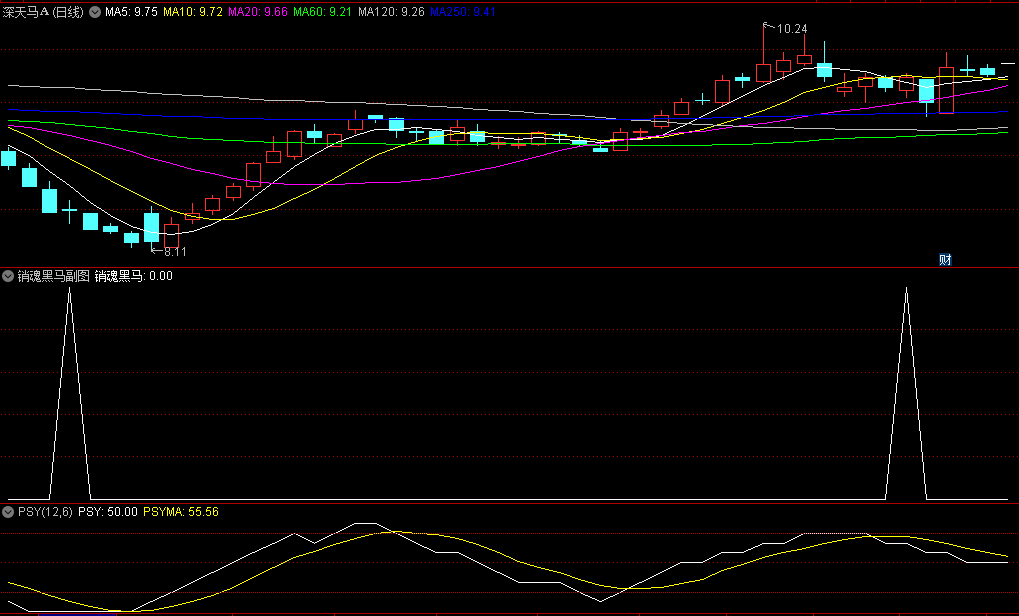This screenshot has width=1019, height=616.
Task: Select the MA5: 9.75 label
Action: coord(131,12)
